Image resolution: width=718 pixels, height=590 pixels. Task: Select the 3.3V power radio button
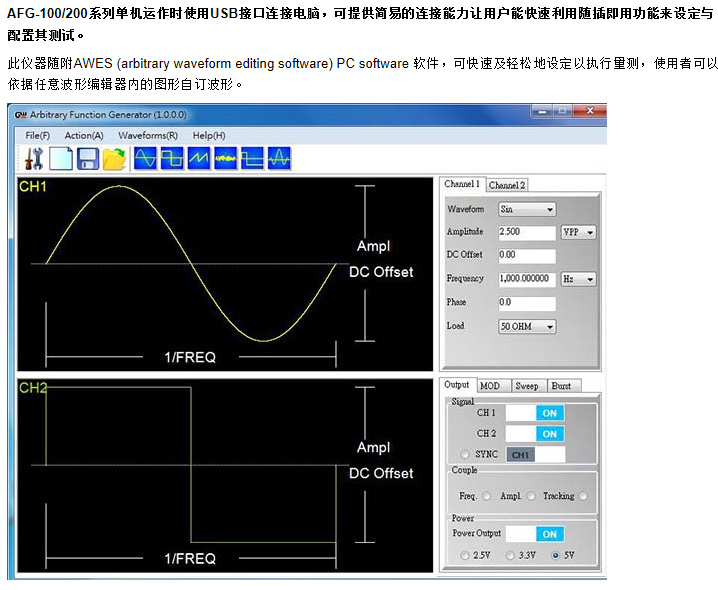(x=512, y=555)
